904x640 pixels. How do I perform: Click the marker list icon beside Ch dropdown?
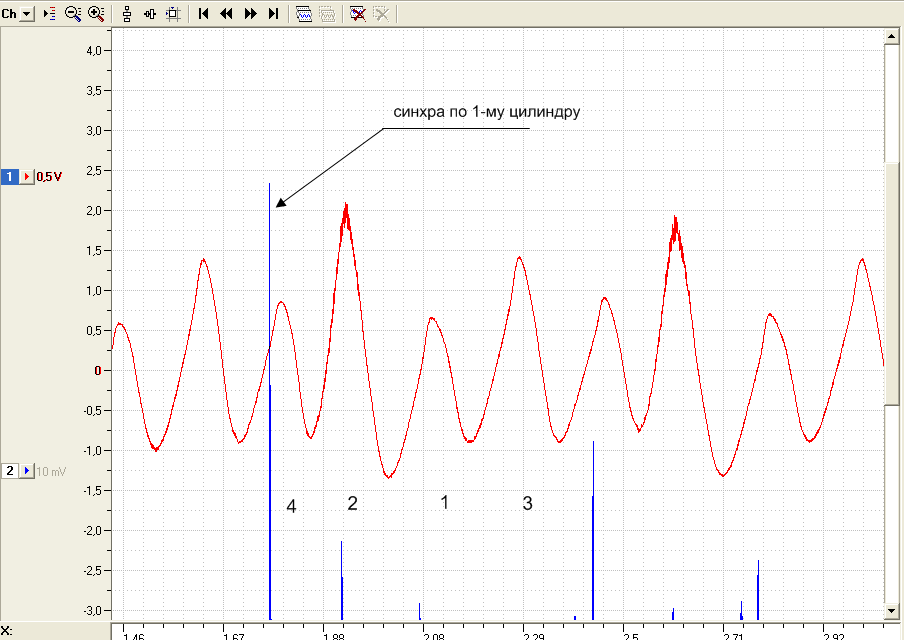point(50,13)
